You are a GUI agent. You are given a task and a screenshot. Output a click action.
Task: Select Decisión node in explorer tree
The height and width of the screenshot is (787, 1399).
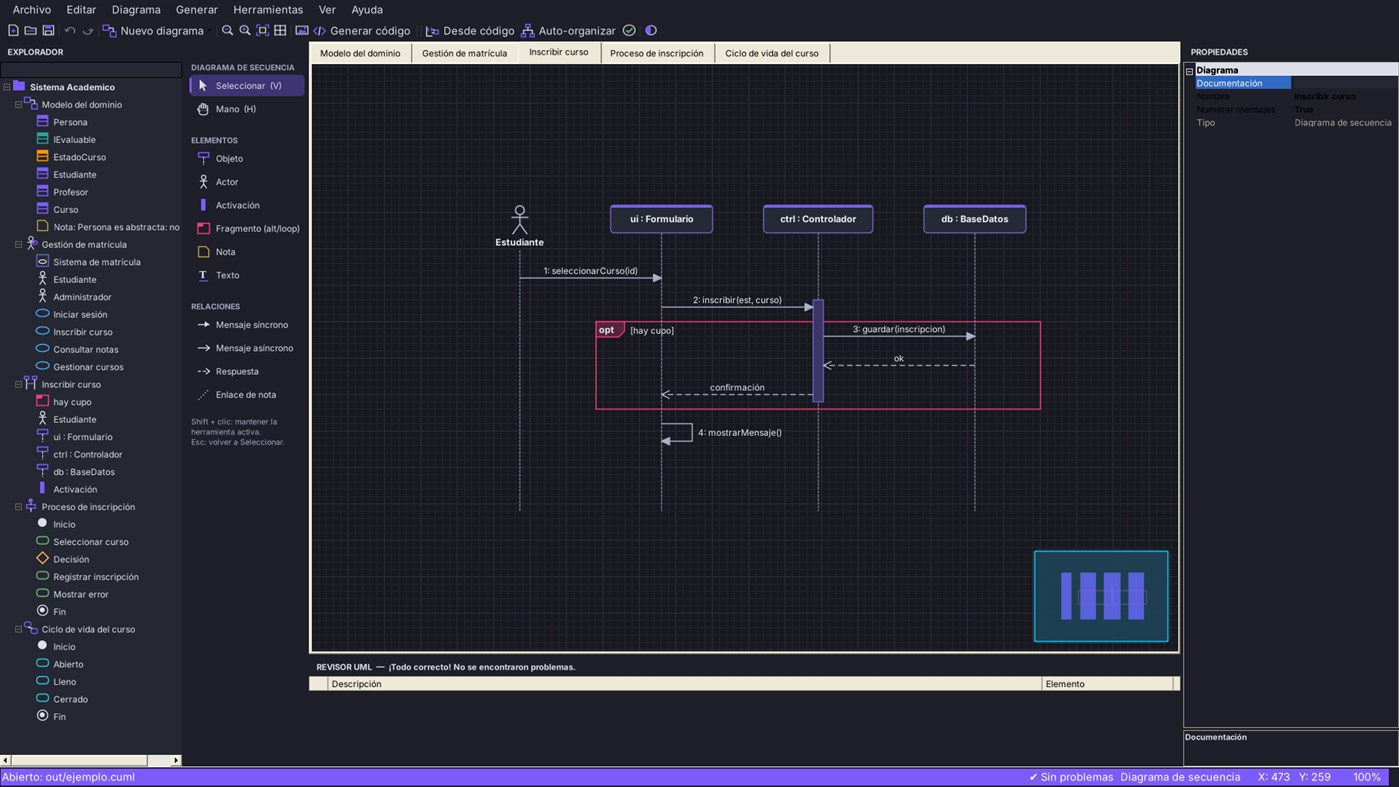[71, 560]
